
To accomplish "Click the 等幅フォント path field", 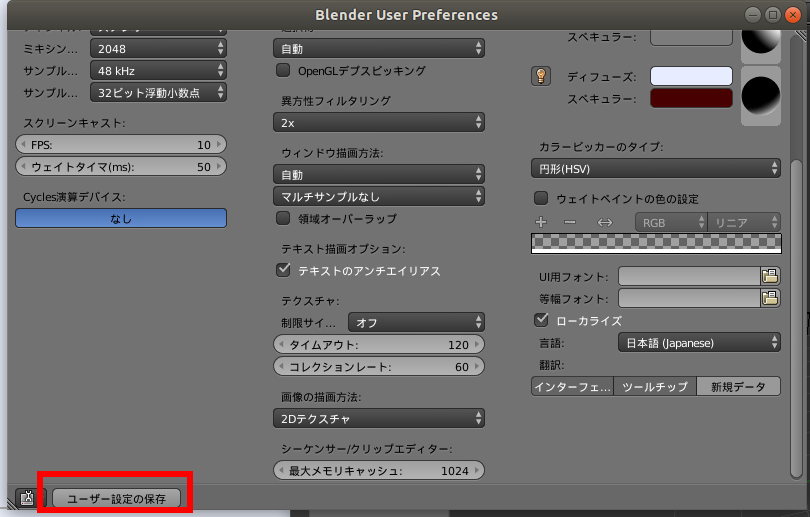I will click(x=689, y=298).
